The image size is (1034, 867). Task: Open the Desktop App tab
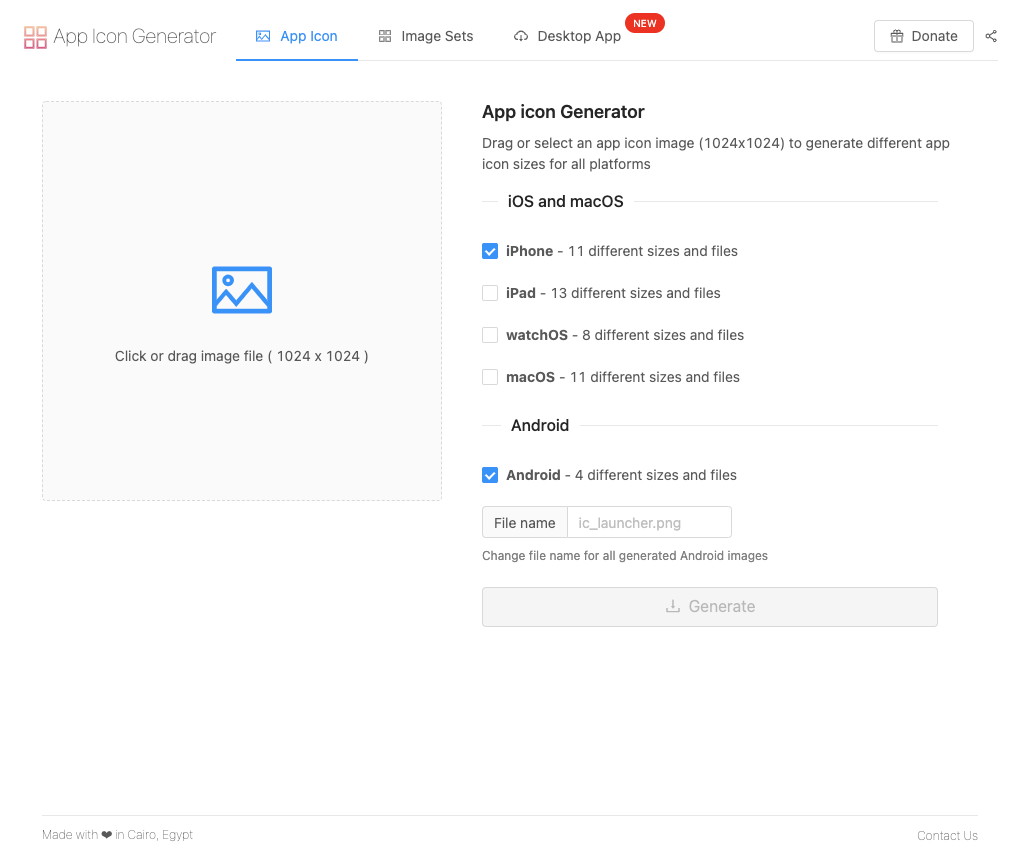tap(567, 36)
